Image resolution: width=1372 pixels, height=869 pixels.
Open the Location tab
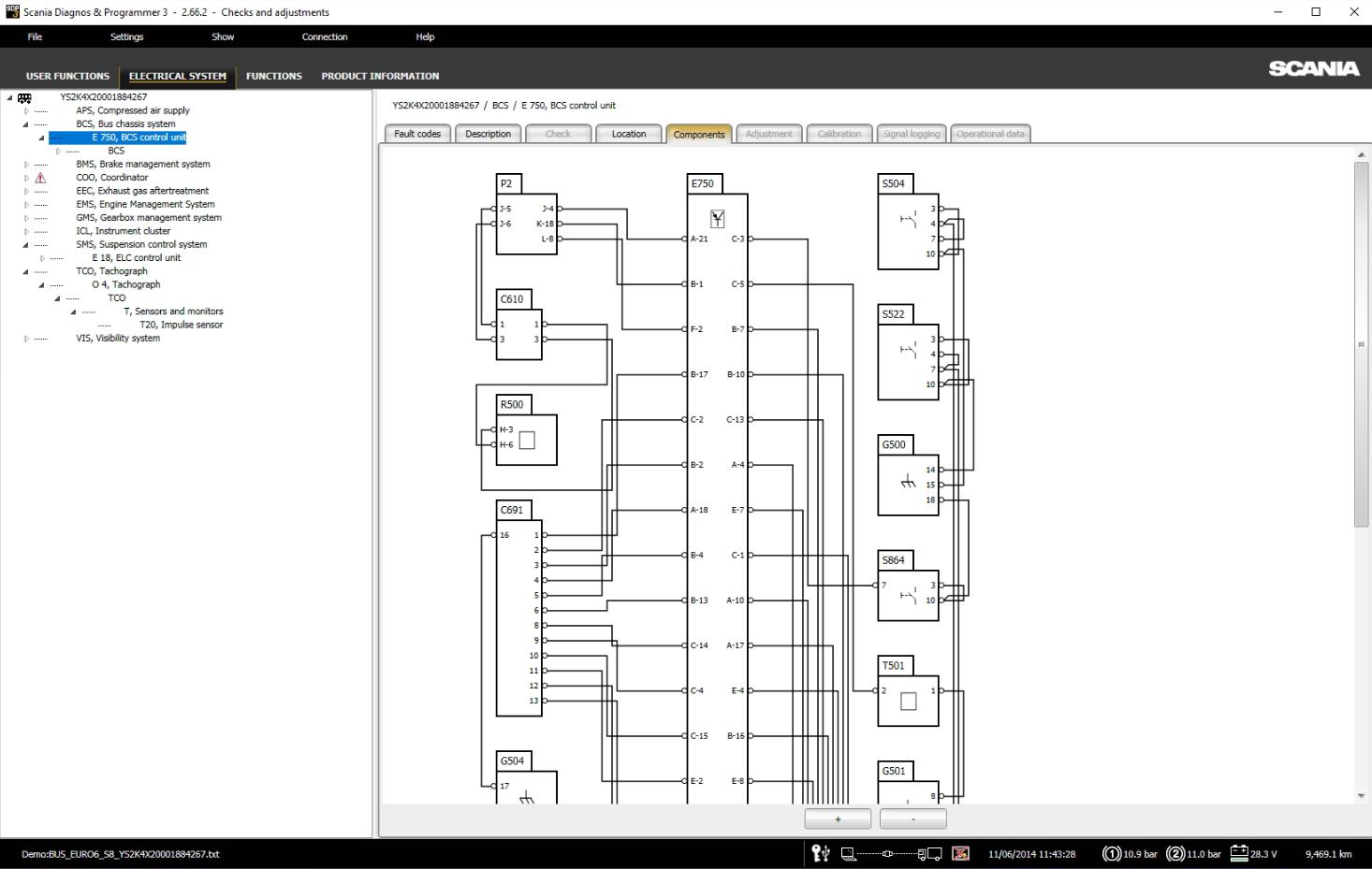click(629, 134)
